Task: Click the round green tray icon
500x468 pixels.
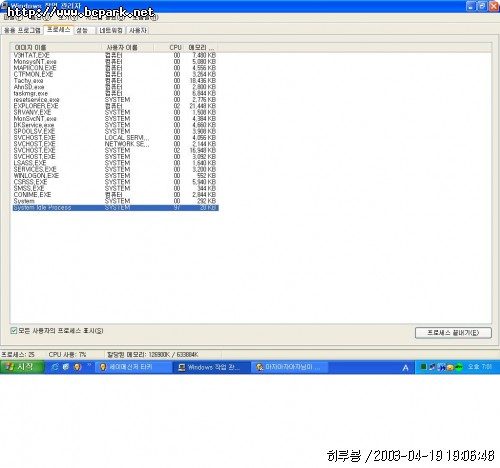Action: click(x=459, y=367)
